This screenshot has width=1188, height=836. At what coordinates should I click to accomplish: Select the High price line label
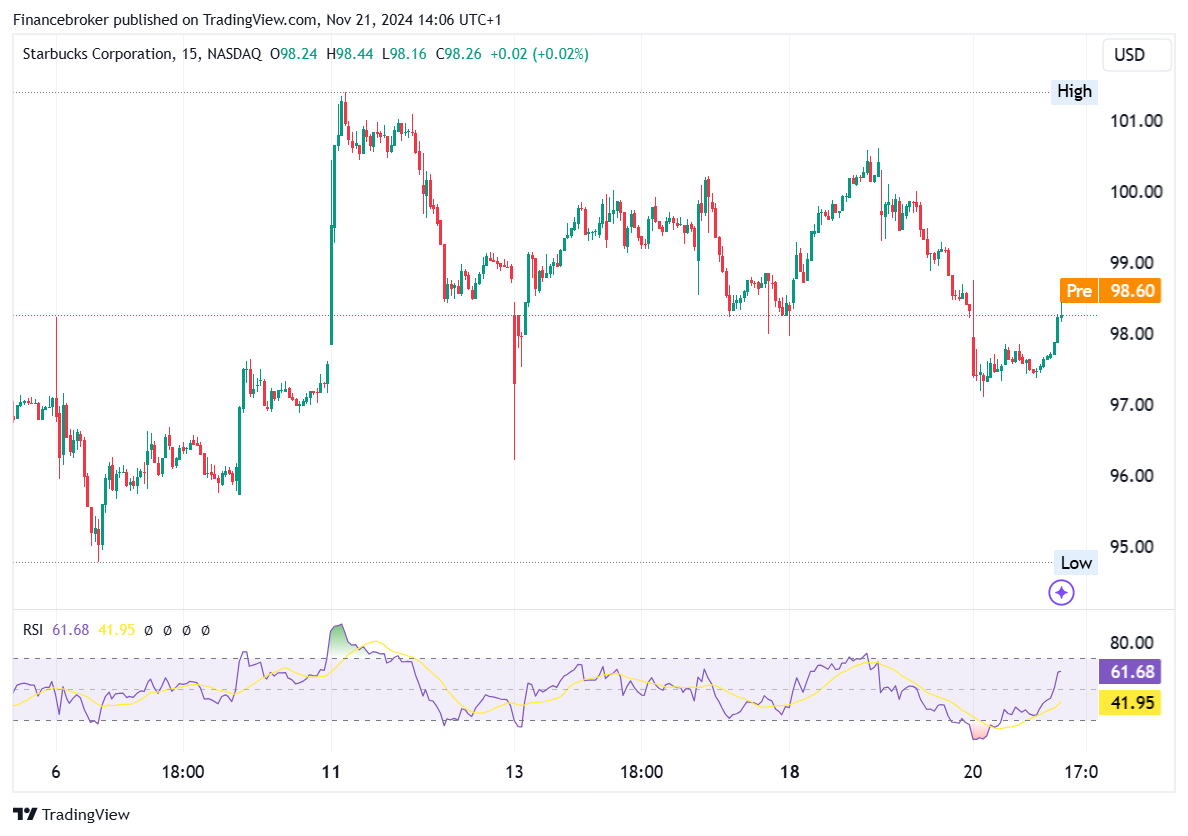(1075, 91)
